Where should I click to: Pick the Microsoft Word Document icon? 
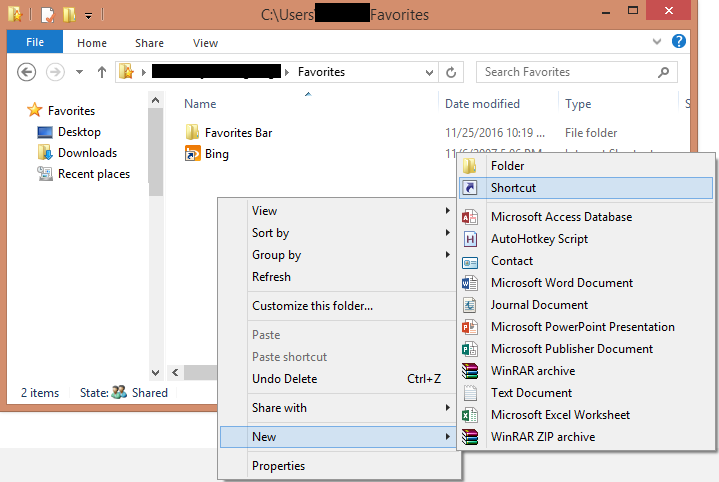click(x=470, y=283)
